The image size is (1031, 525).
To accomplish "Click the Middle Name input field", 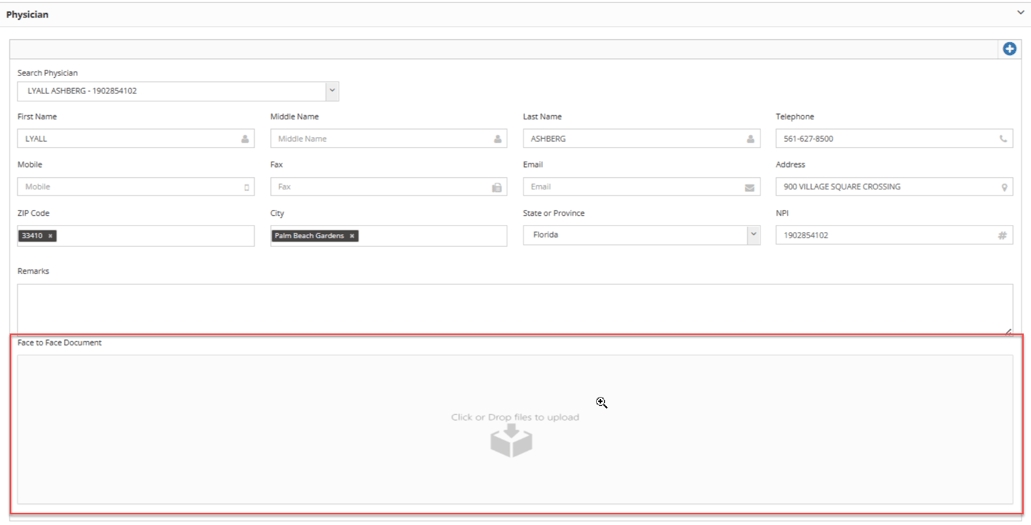I will click(x=380, y=139).
